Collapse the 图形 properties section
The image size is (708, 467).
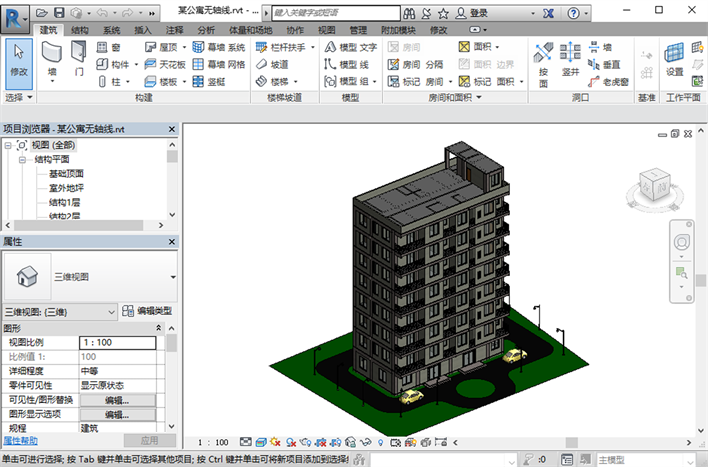tap(159, 328)
